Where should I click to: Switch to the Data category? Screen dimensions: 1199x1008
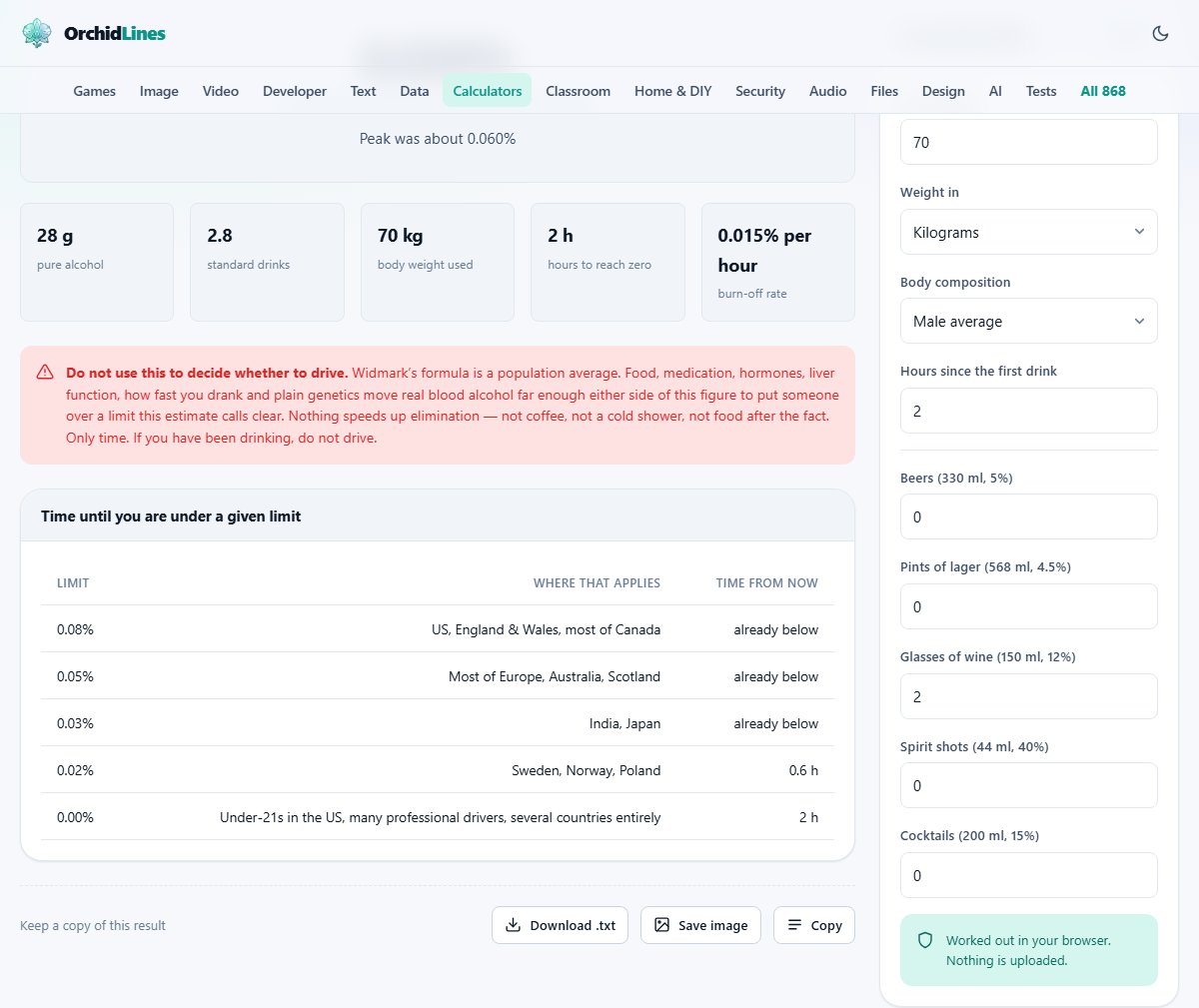coord(415,91)
